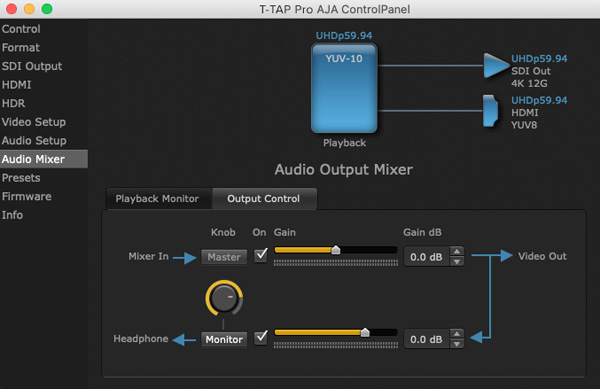Click the HDMI output connector icon
600x389 pixels.
coord(490,111)
